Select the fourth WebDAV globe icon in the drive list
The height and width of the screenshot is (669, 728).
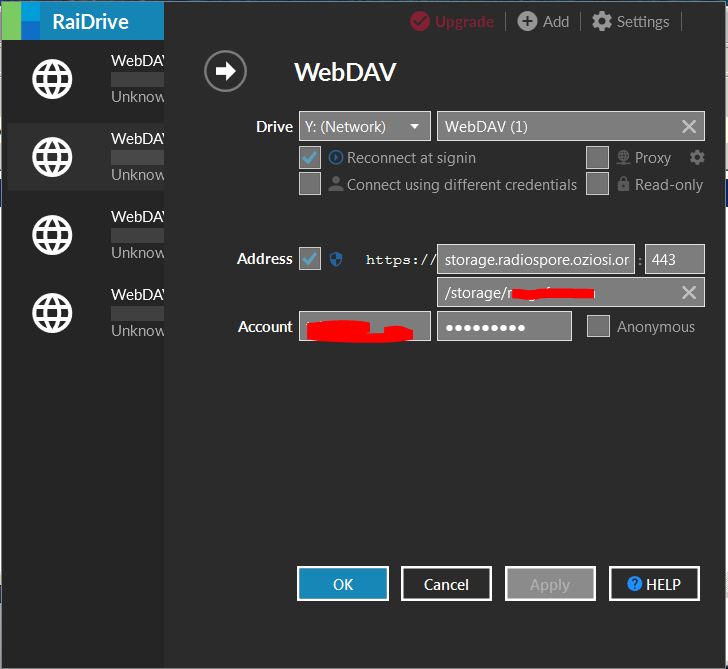[52, 313]
